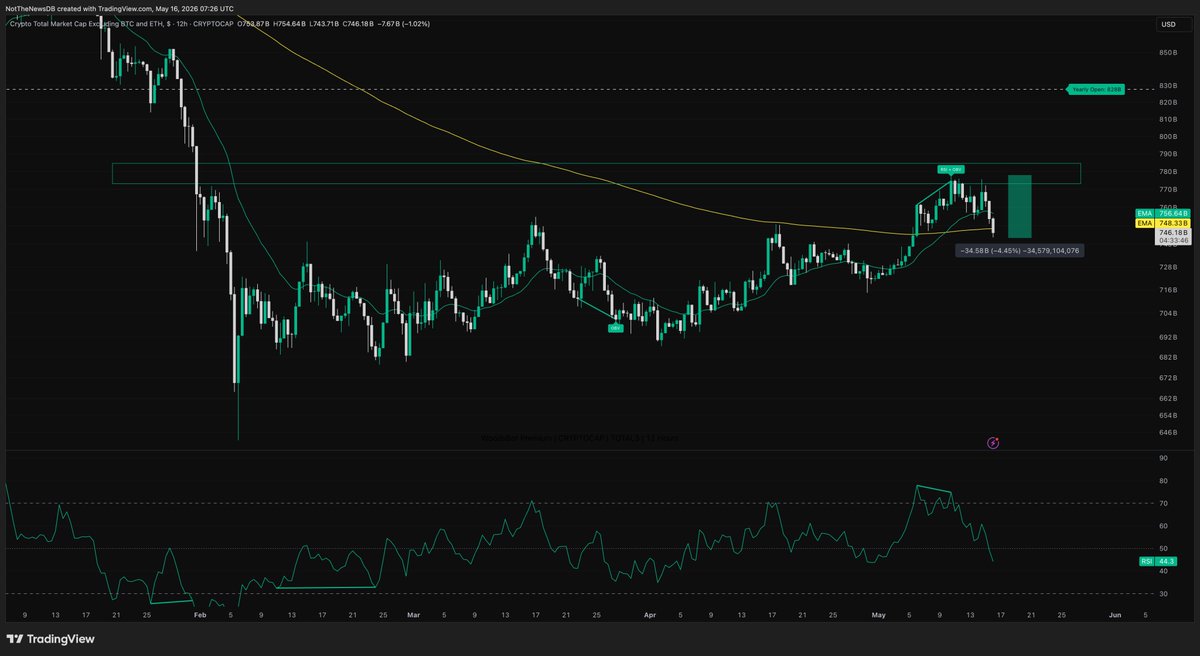
Task: Click 800 B on the price axis
Action: pos(1168,137)
